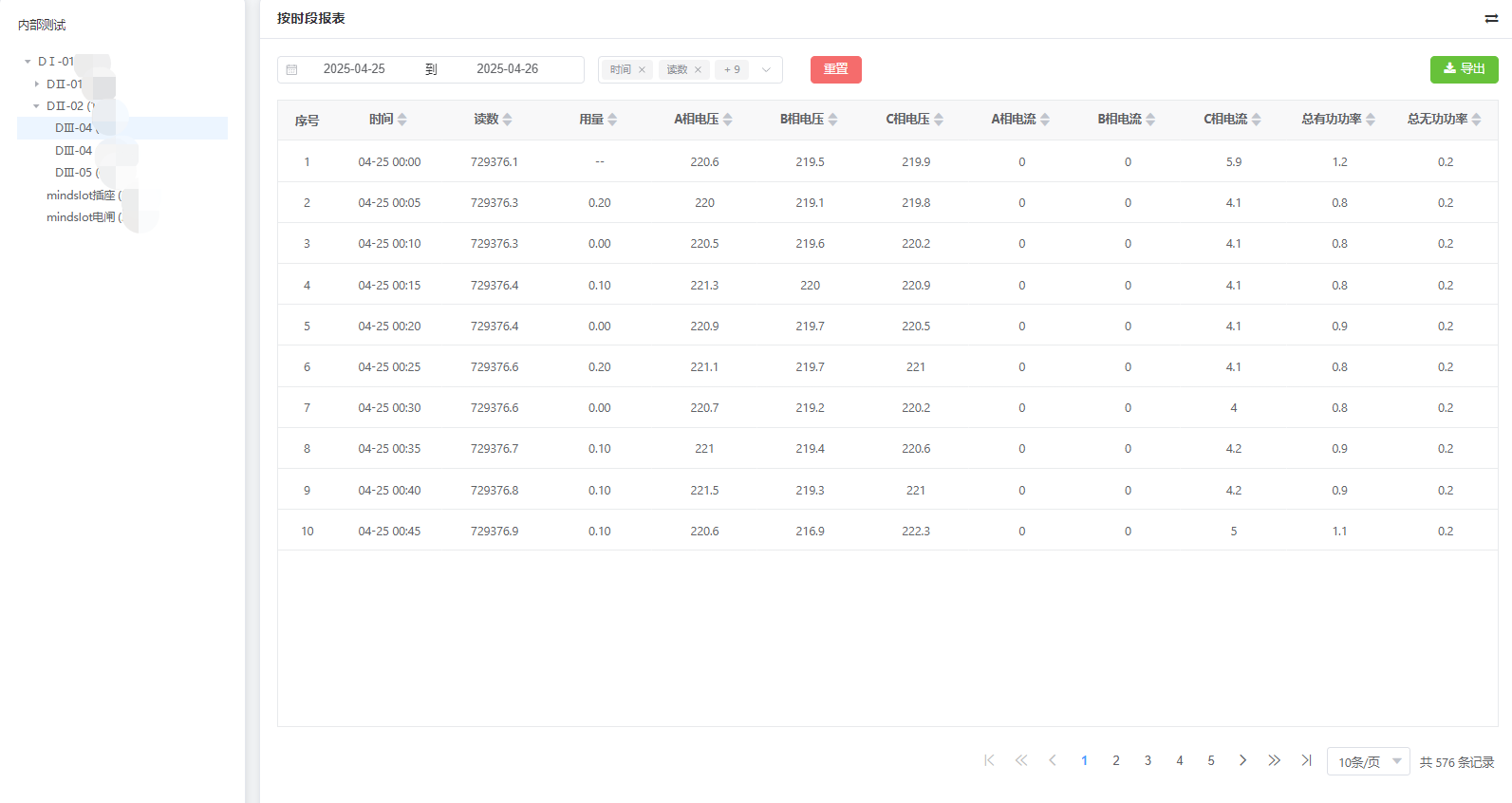Image resolution: width=1512 pixels, height=803 pixels.
Task: Remove the 时间 tag from column filter
Action: click(642, 69)
